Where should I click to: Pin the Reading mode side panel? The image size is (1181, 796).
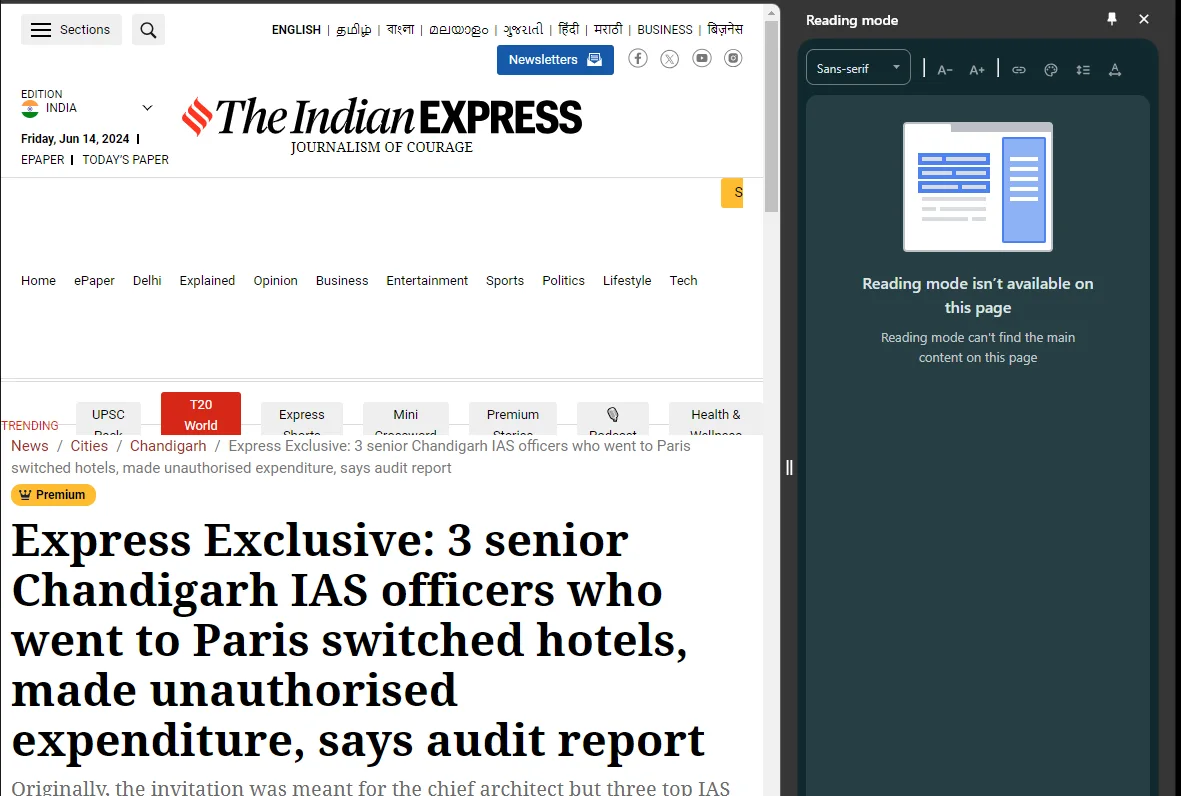pos(1112,20)
